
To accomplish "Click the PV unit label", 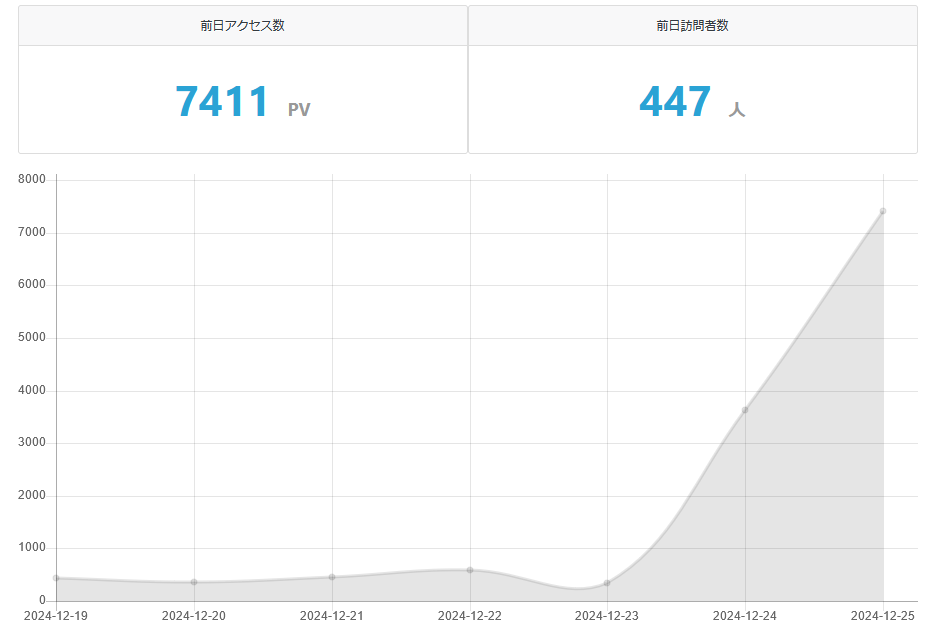I will [x=299, y=109].
